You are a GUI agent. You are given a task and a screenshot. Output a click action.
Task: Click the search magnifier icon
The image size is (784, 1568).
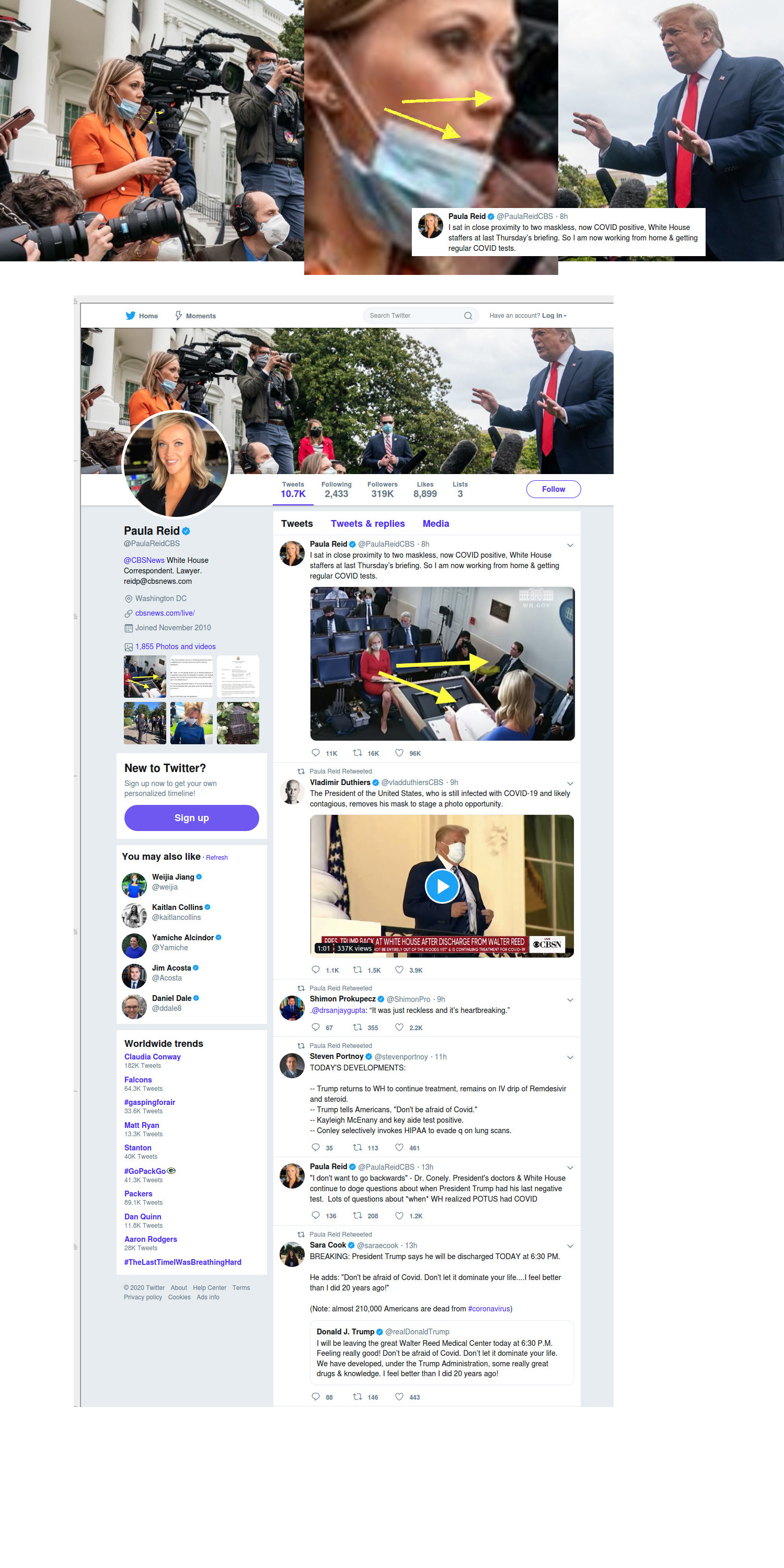click(467, 315)
